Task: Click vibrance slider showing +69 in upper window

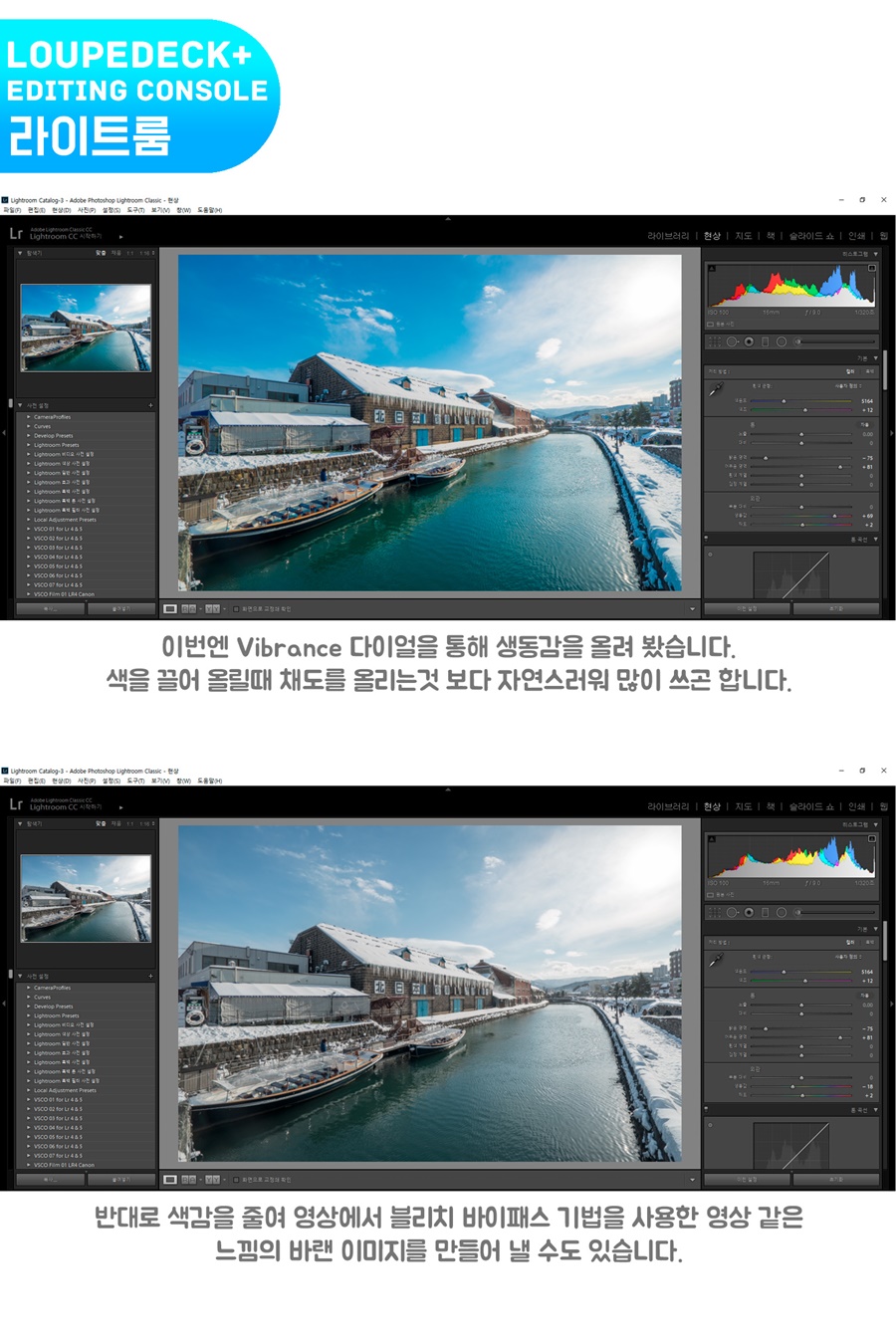Action: tap(800, 516)
